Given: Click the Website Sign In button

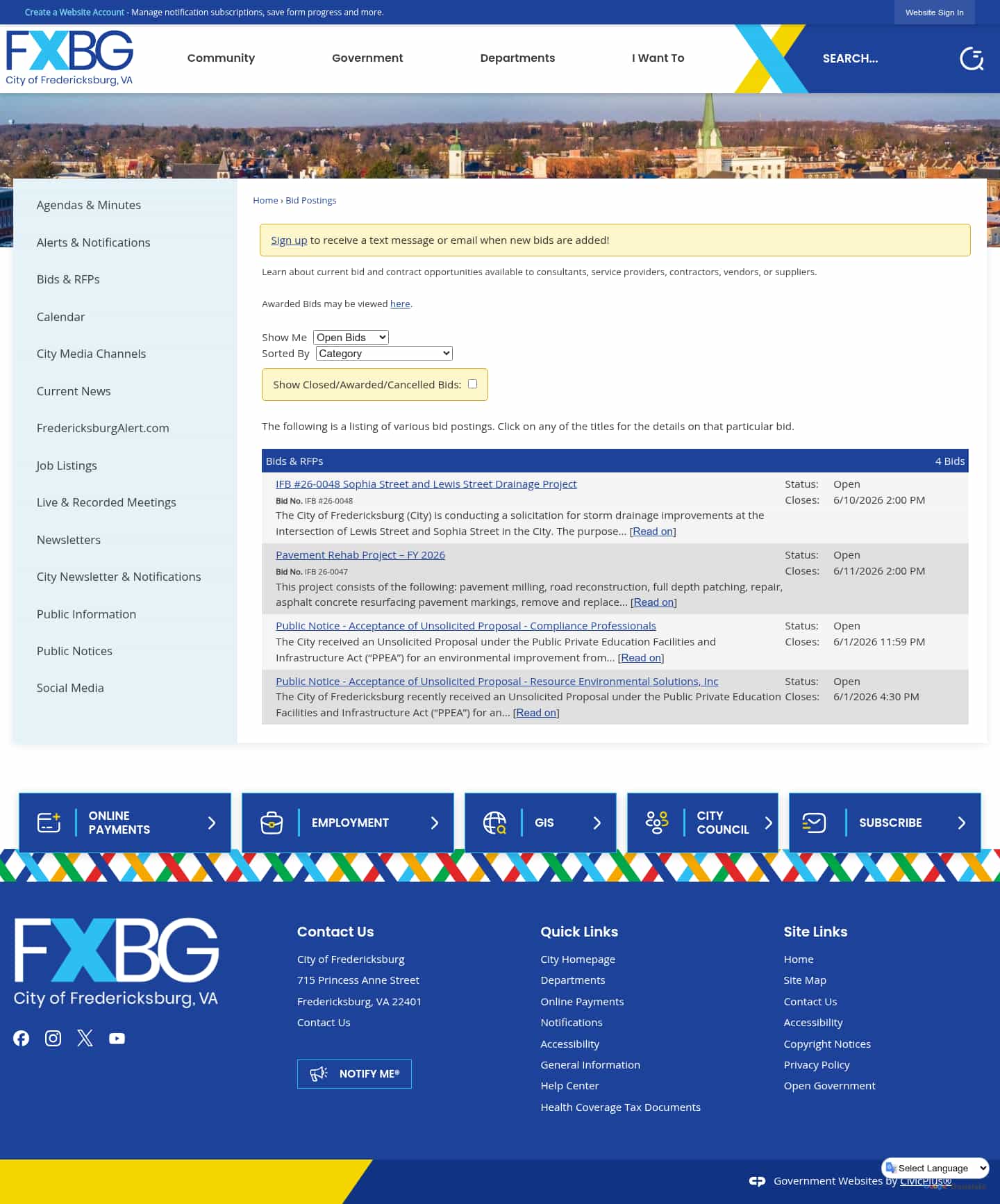Looking at the screenshot, I should click(x=935, y=13).
